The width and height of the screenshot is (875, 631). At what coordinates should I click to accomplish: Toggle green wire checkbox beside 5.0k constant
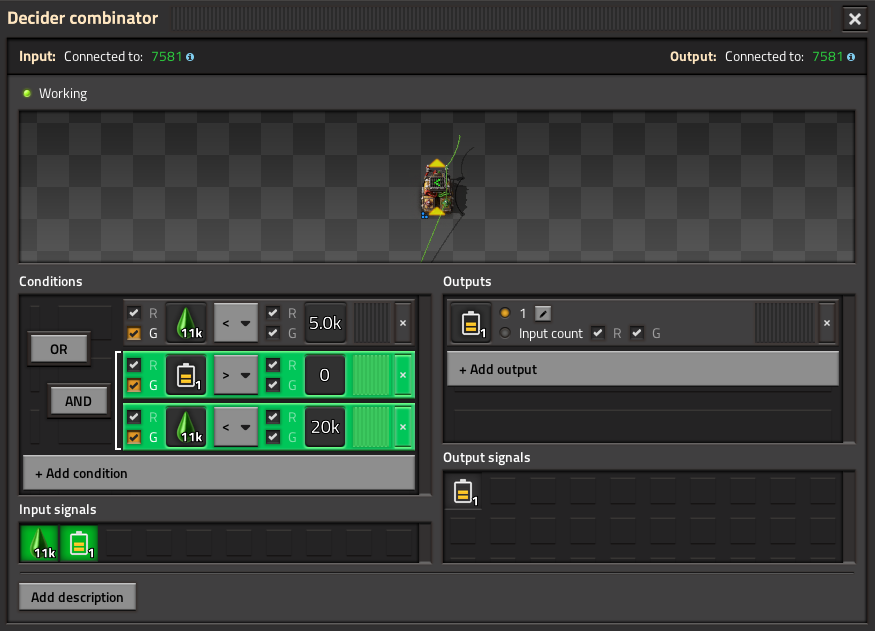click(x=273, y=334)
